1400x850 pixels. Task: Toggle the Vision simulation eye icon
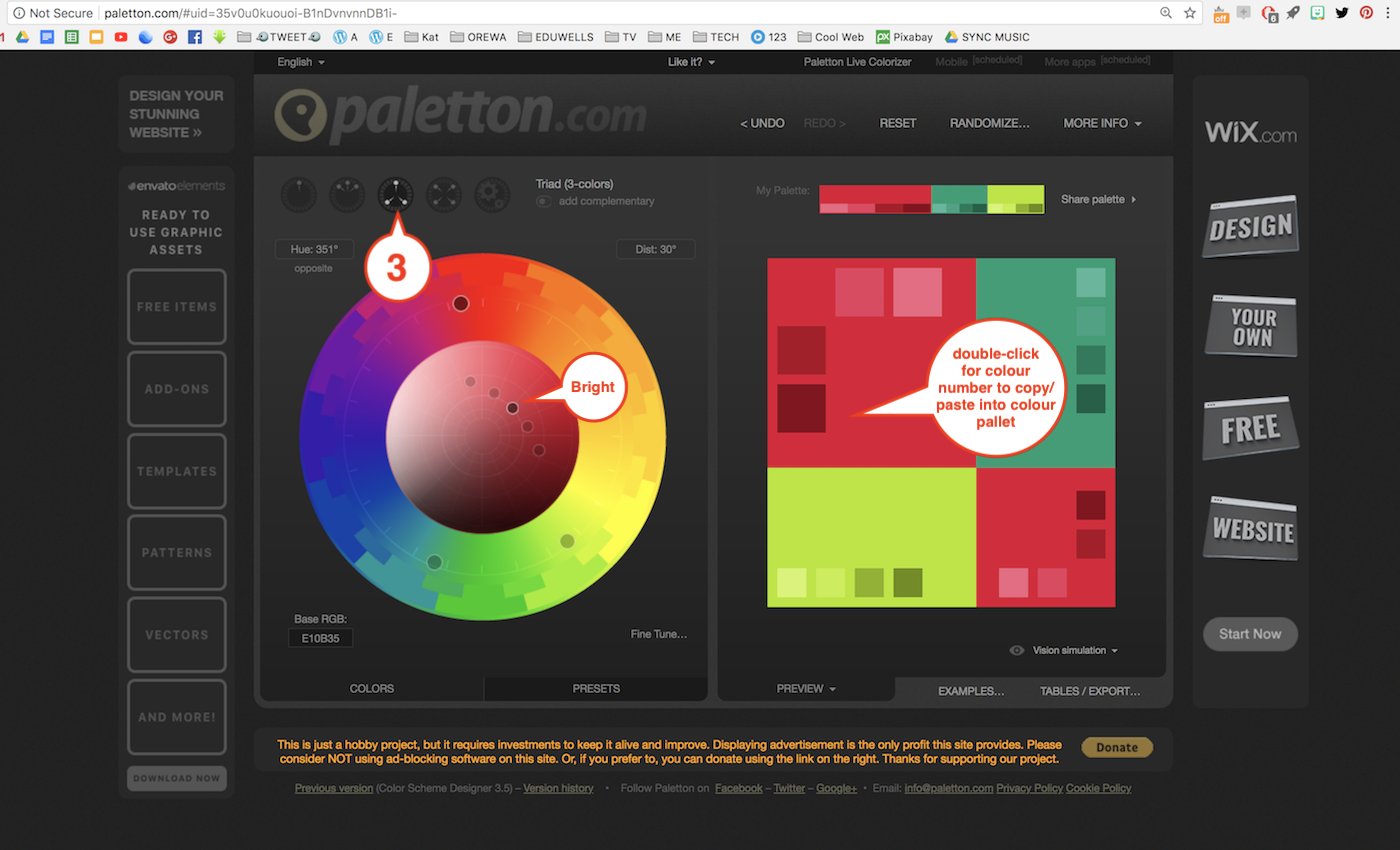click(x=1017, y=650)
